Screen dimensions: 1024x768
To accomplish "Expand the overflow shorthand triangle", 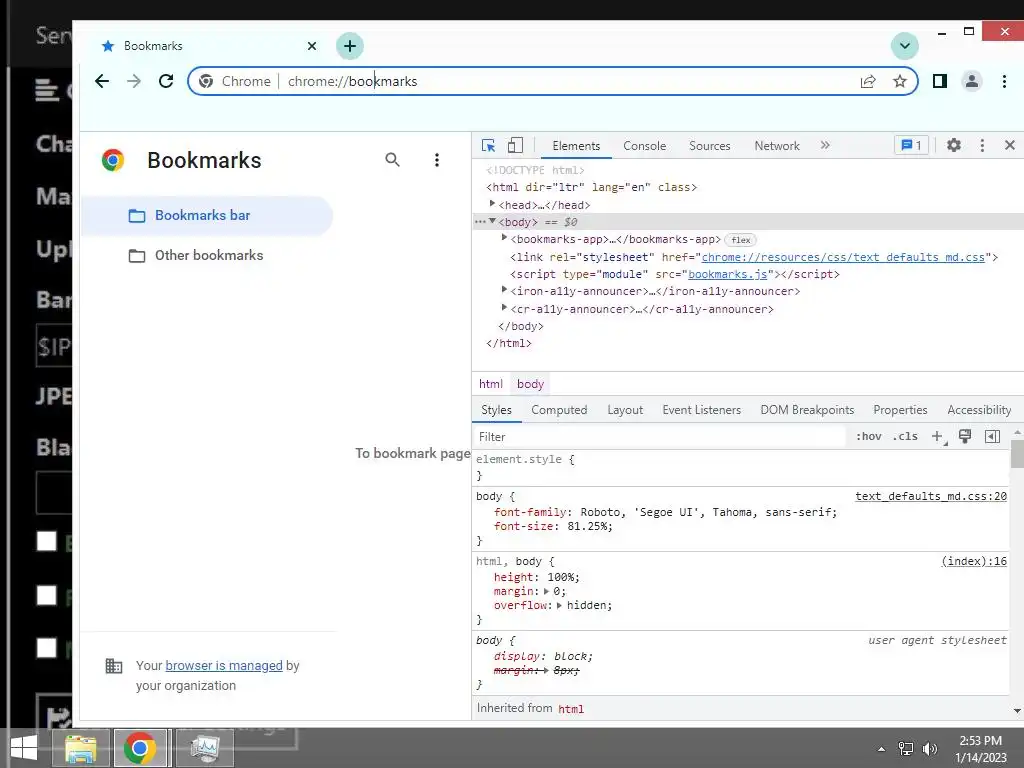I will tap(560, 605).
